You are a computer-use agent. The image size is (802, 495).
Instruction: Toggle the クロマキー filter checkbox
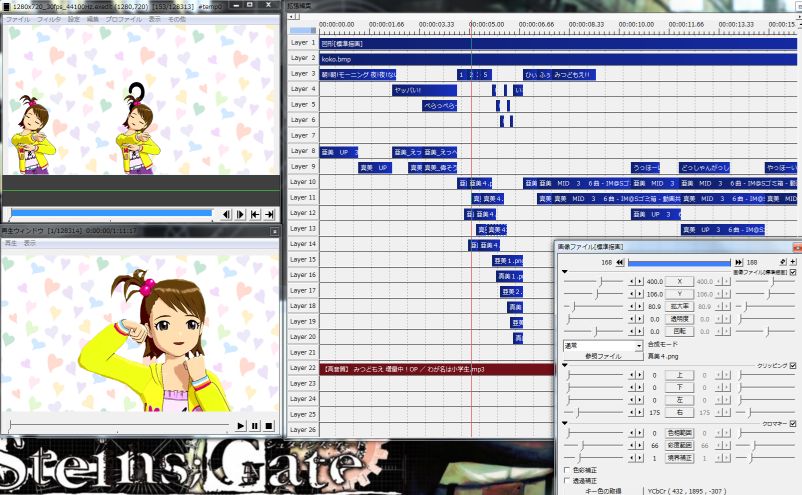point(793,423)
